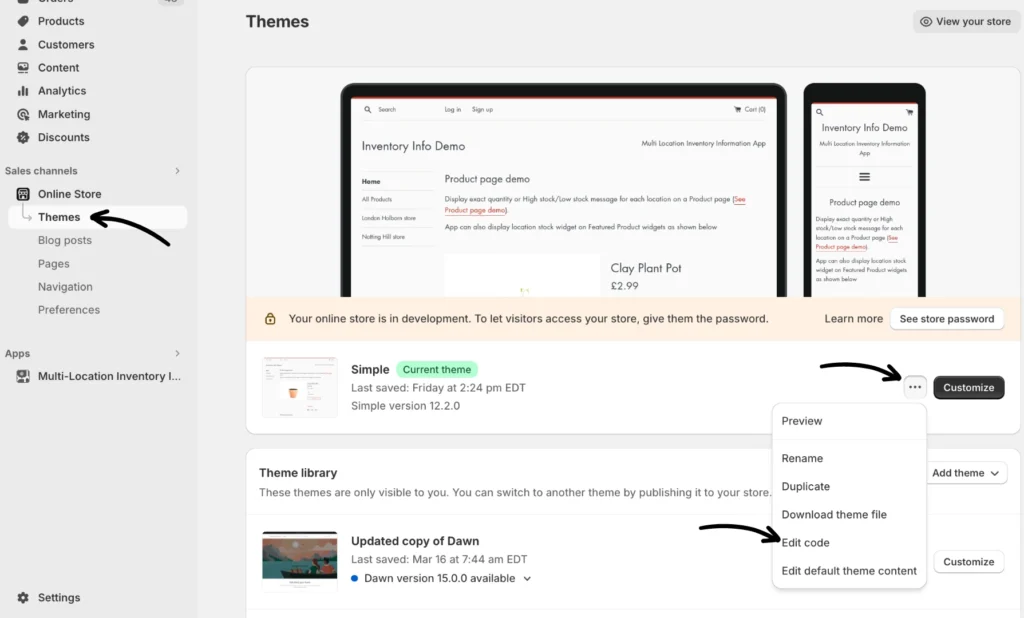The image size is (1024, 618).
Task: Select Download theme file option
Action: pyautogui.click(x=833, y=515)
